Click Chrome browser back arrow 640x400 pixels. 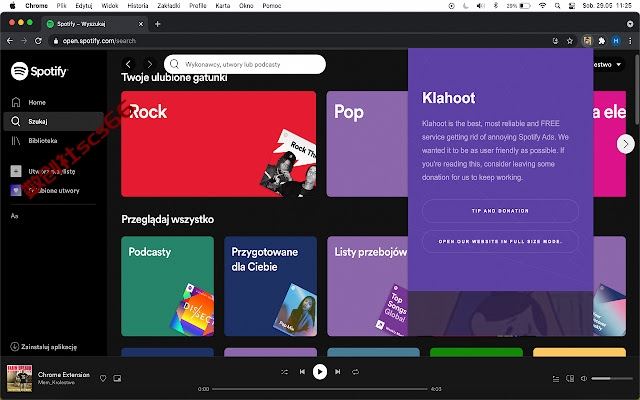10,41
